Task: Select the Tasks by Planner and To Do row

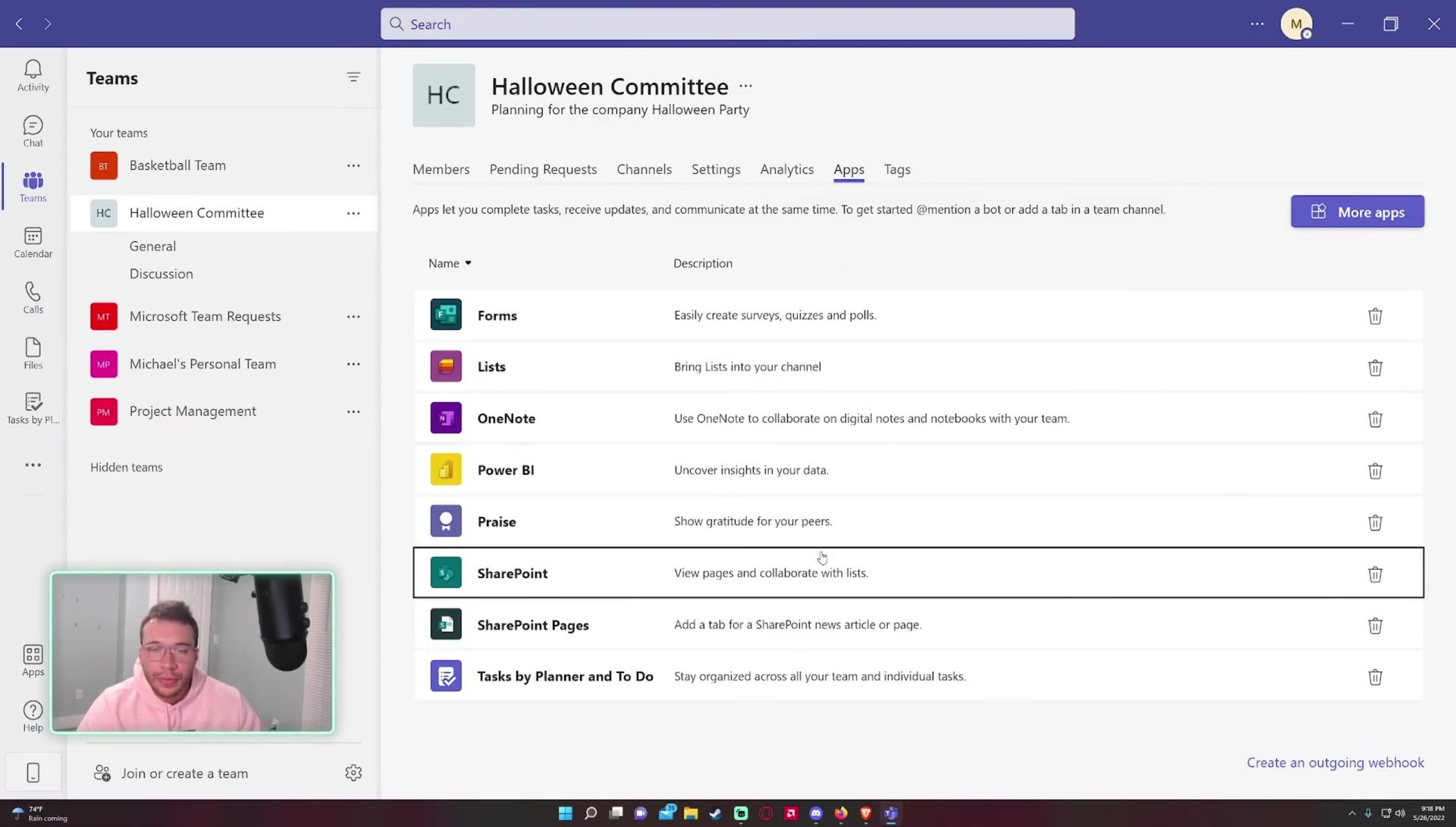Action: [x=918, y=676]
